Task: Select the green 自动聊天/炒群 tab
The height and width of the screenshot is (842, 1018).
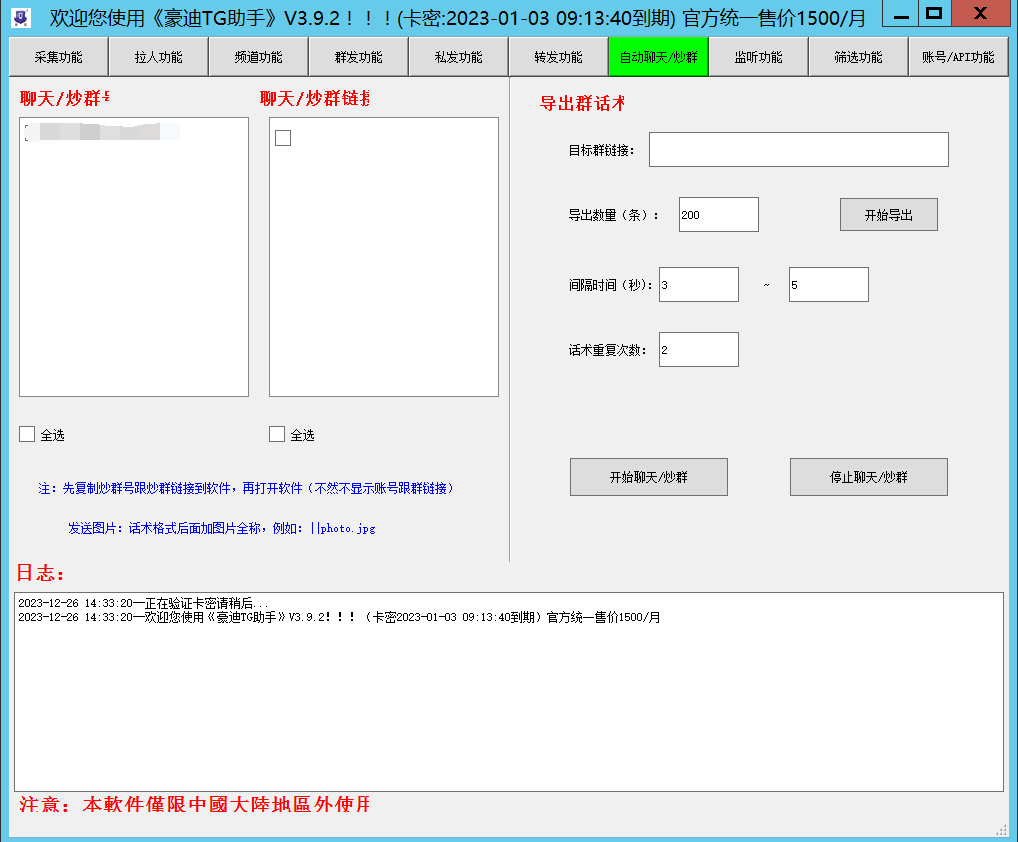Action: (658, 57)
